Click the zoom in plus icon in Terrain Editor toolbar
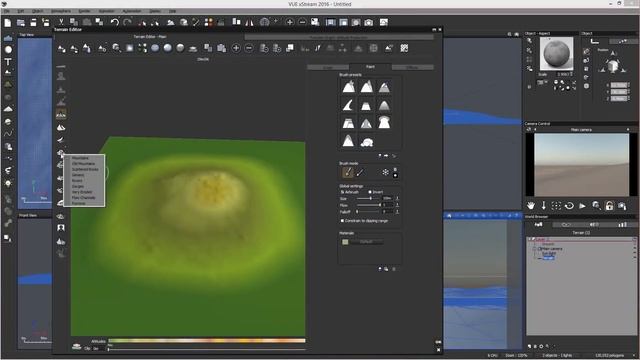The height and width of the screenshot is (360, 640). [x=236, y=48]
